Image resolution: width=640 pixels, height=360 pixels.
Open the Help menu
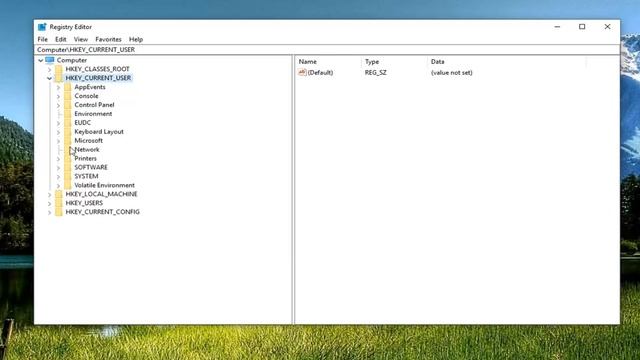pyautogui.click(x=136, y=40)
